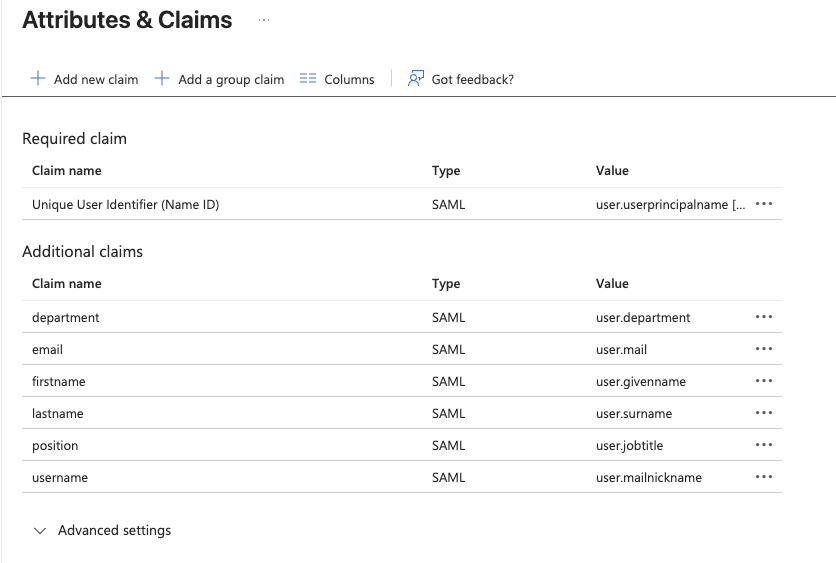
Task: Open ellipsis menu for position claim
Action: pos(764,445)
